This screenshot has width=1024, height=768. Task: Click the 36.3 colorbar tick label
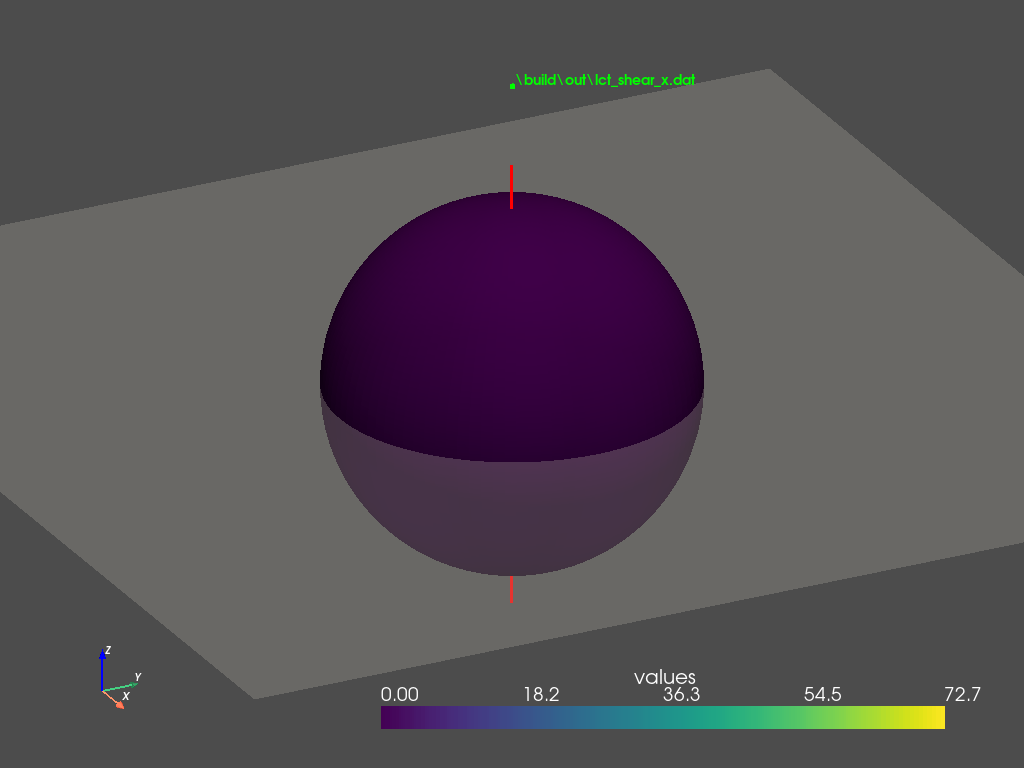pyautogui.click(x=683, y=695)
